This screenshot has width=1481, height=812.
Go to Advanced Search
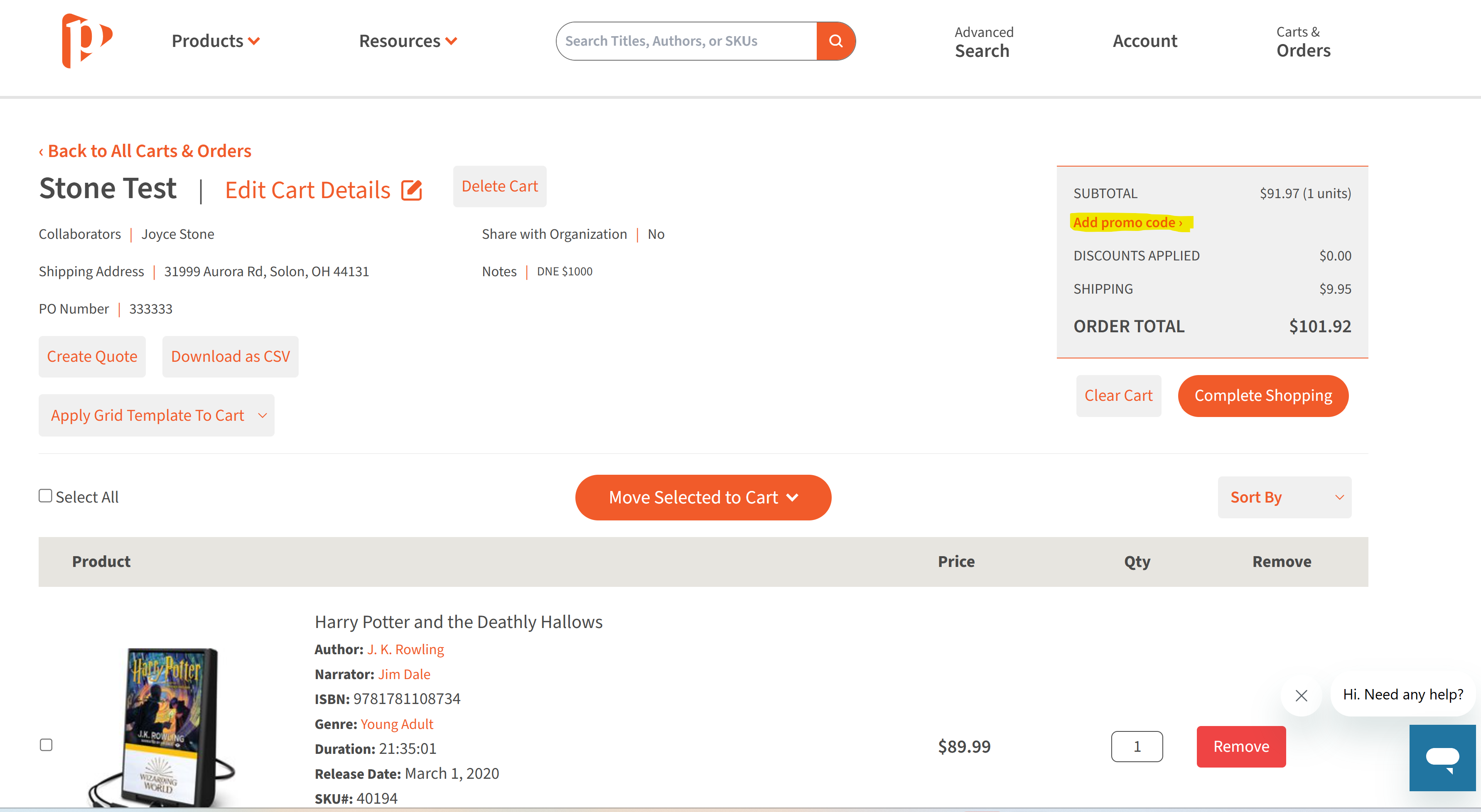pyautogui.click(x=983, y=42)
